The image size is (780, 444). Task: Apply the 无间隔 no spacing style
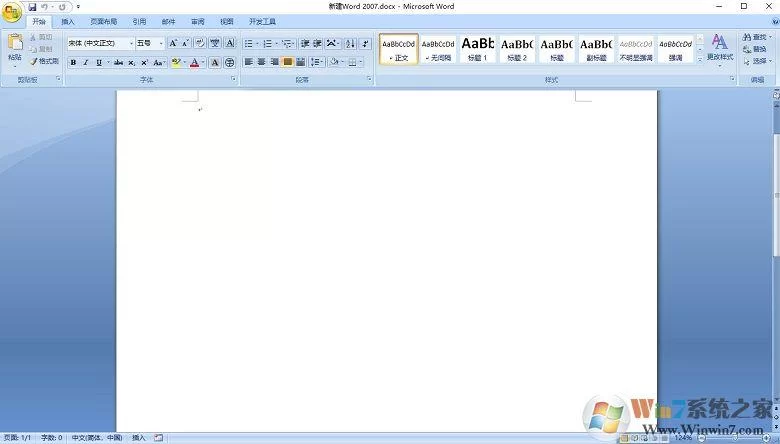(438, 49)
